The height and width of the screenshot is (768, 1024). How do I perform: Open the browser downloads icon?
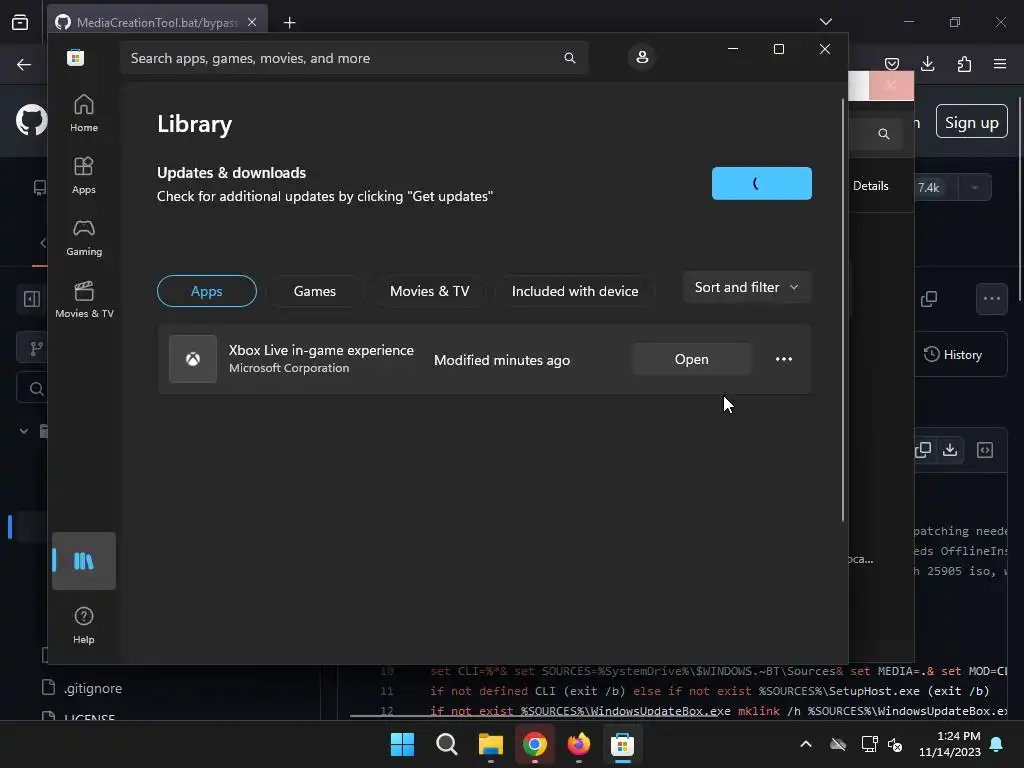pos(928,64)
